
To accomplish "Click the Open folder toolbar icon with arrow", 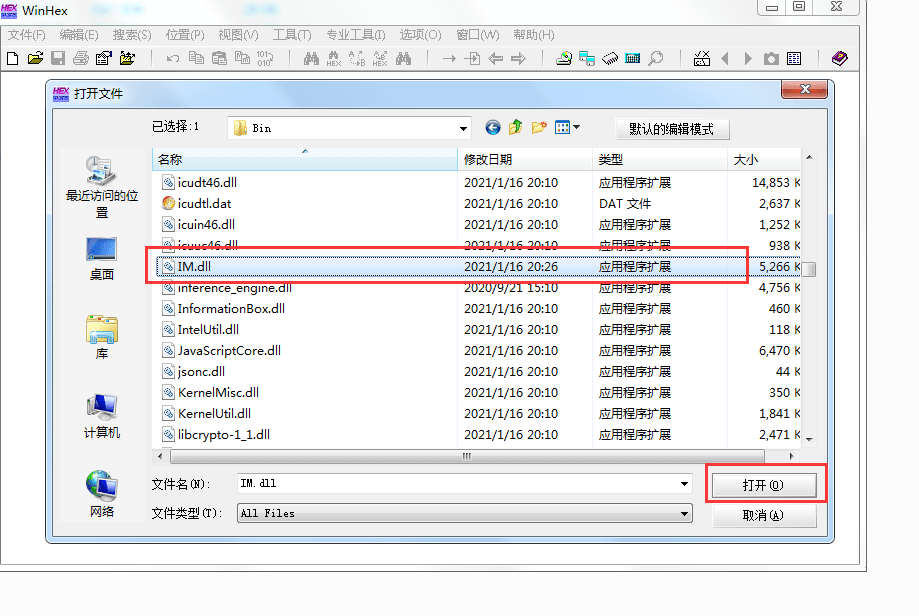I will 127,59.
